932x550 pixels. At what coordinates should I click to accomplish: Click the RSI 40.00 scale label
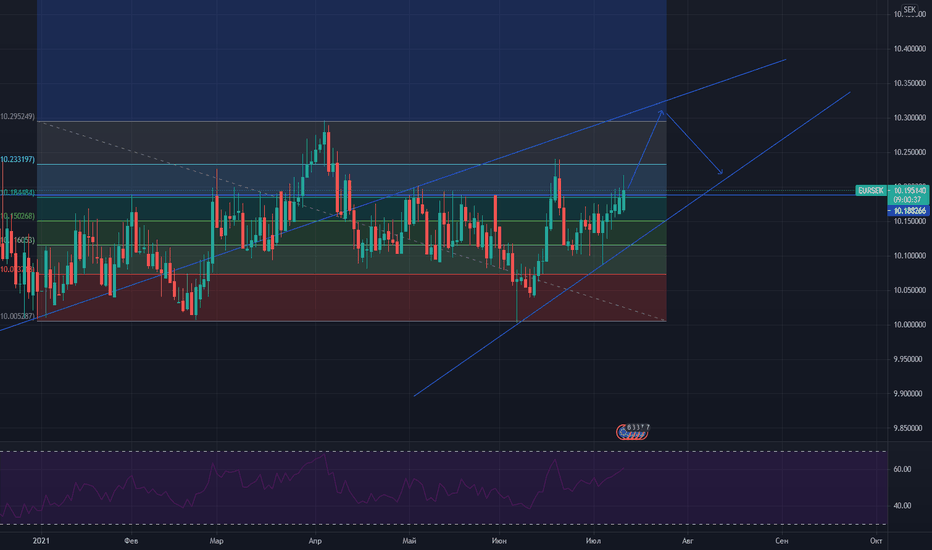902,506
